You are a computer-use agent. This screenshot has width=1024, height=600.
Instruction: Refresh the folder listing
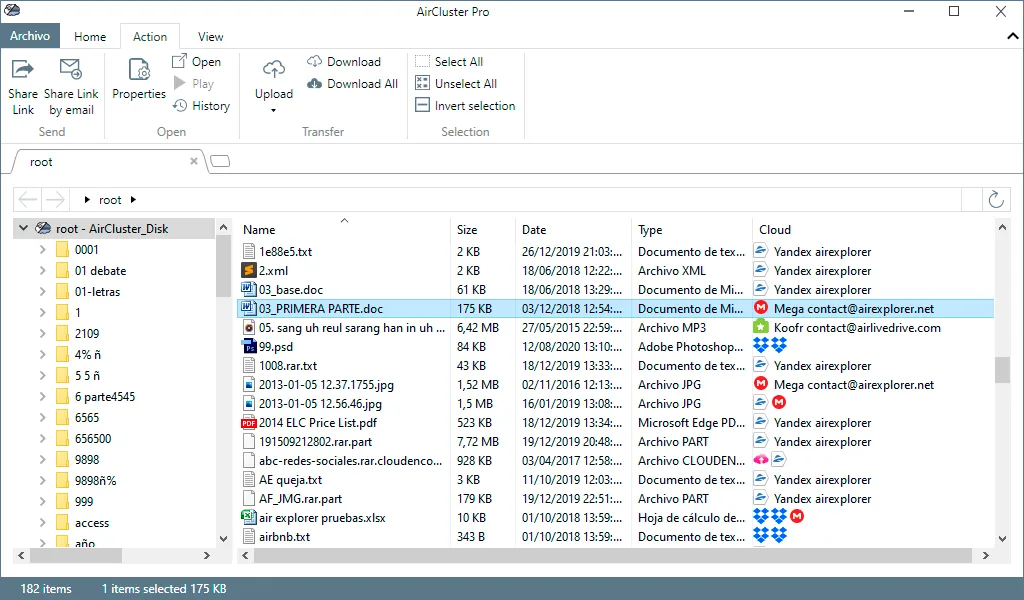(x=996, y=200)
